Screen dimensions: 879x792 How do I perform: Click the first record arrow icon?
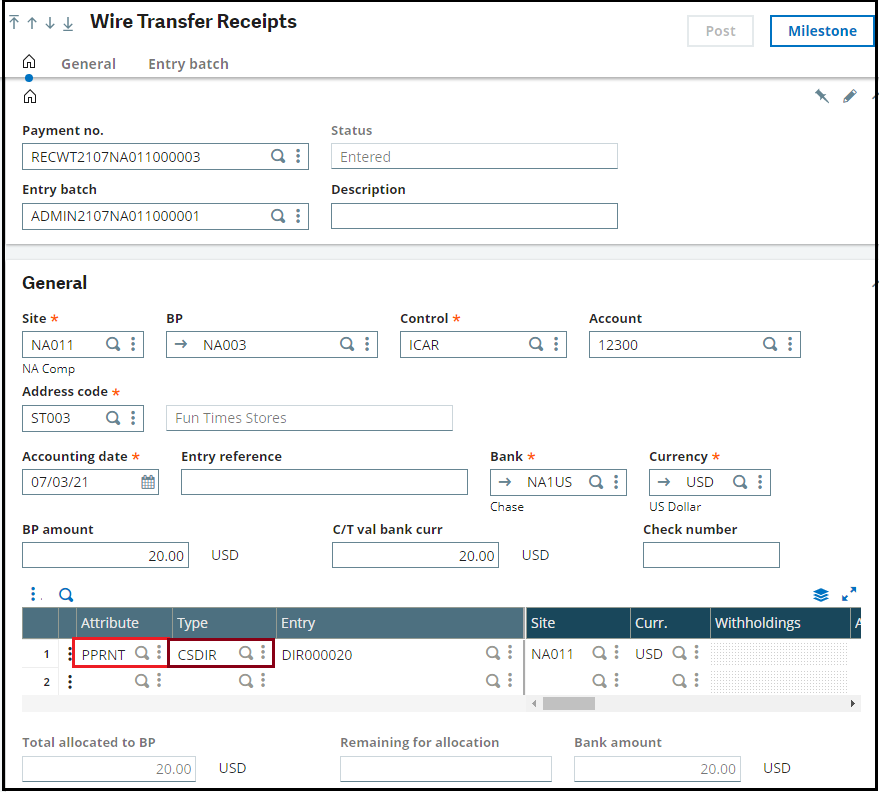point(15,22)
